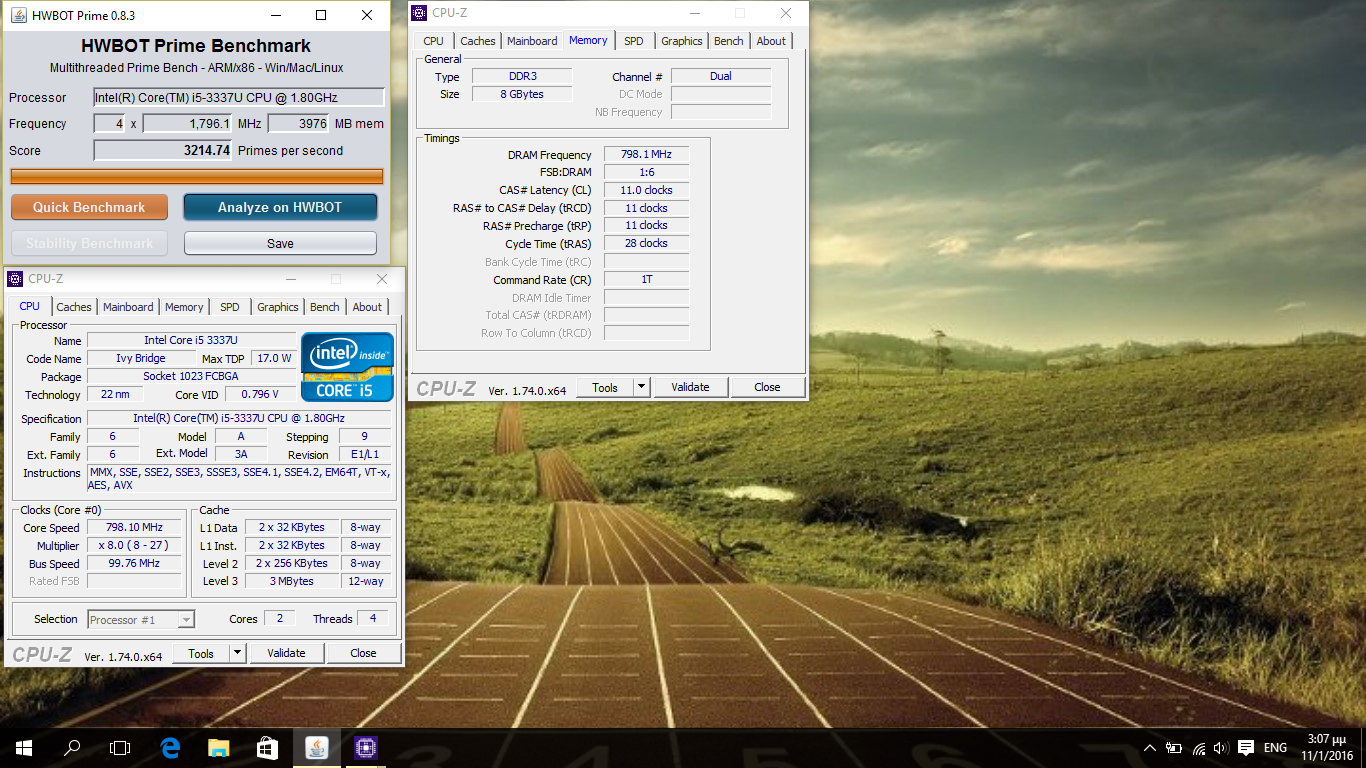1366x768 pixels.
Task: Open taskbar search magnifier
Action: point(72,747)
